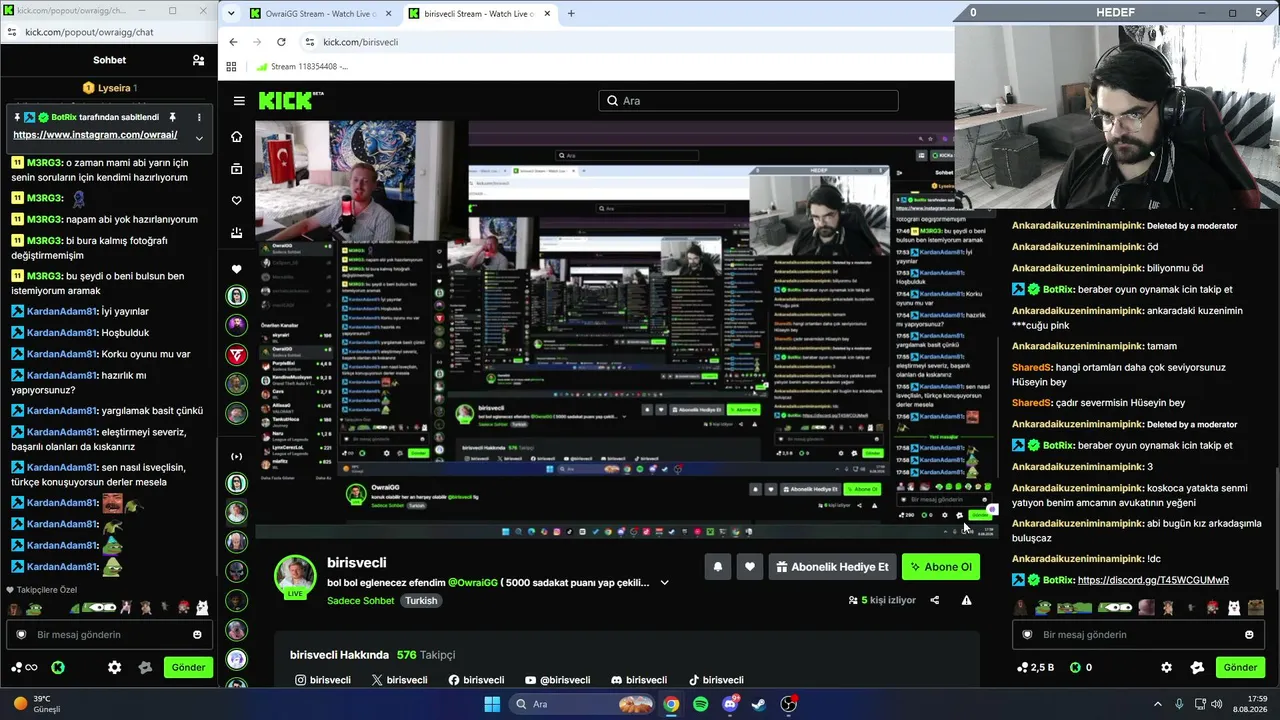Reload the birisvecli page

pos(281,42)
